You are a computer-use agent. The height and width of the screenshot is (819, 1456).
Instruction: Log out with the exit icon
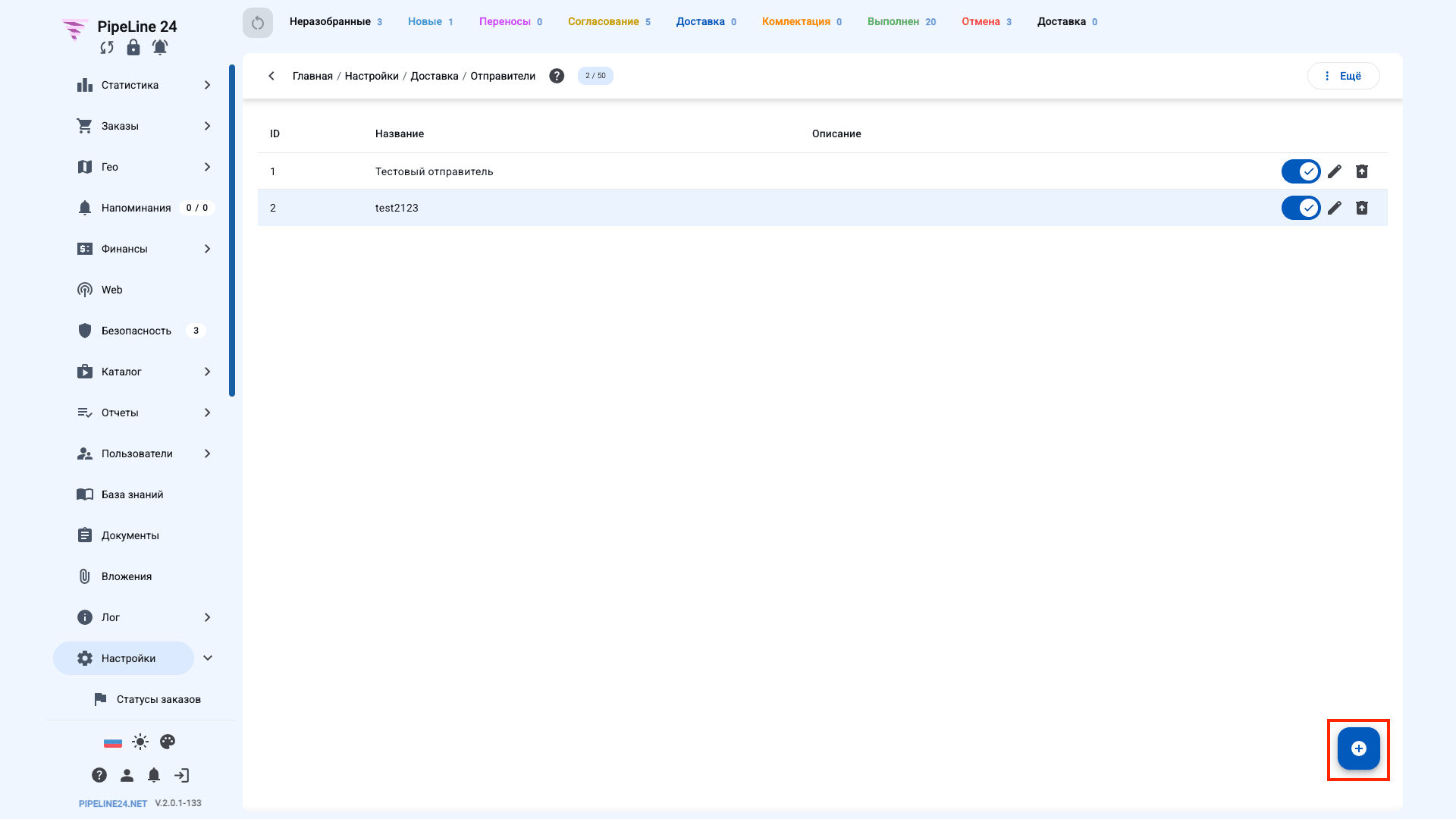click(x=181, y=775)
